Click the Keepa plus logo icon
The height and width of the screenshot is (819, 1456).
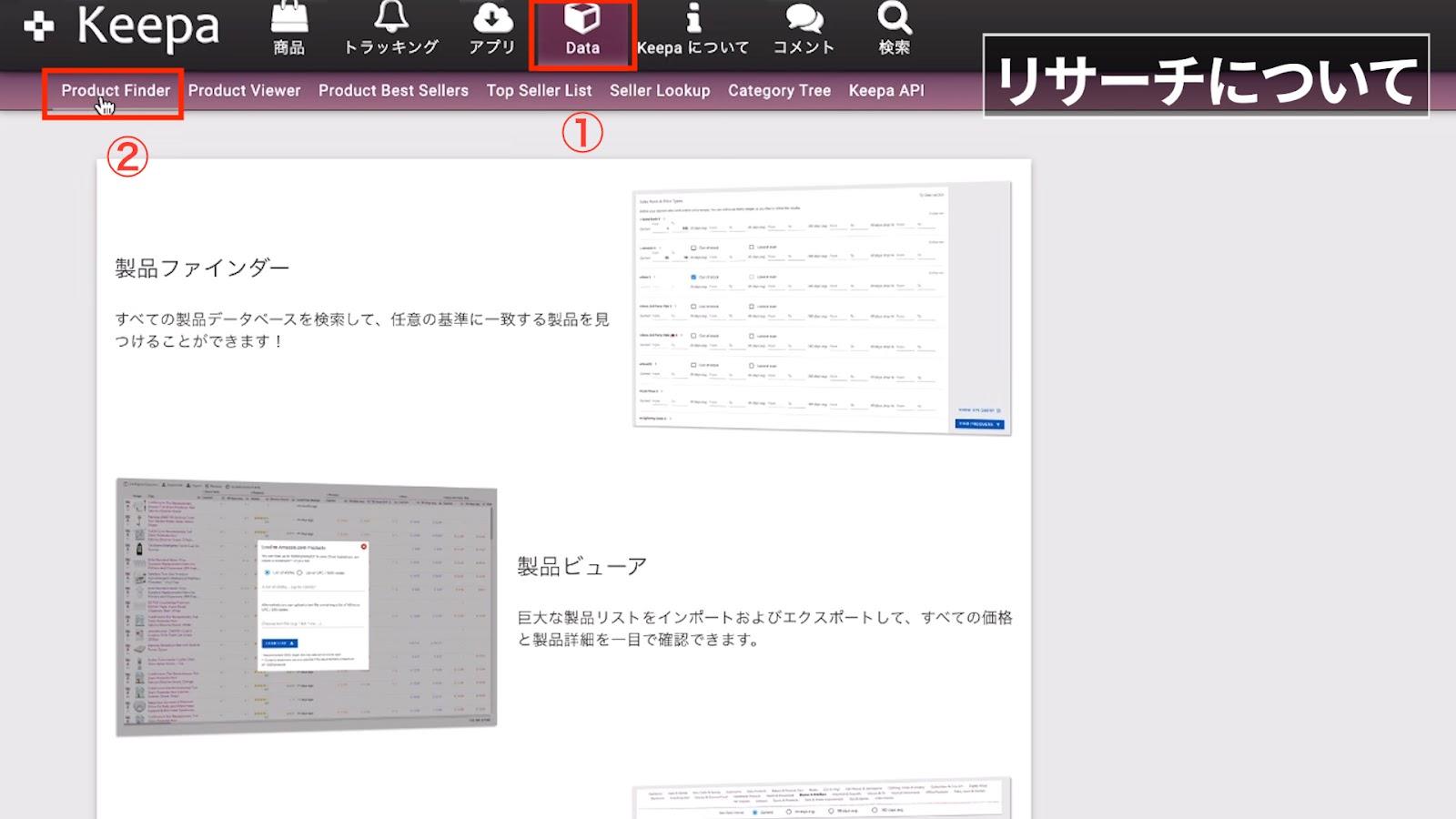pyautogui.click(x=38, y=25)
